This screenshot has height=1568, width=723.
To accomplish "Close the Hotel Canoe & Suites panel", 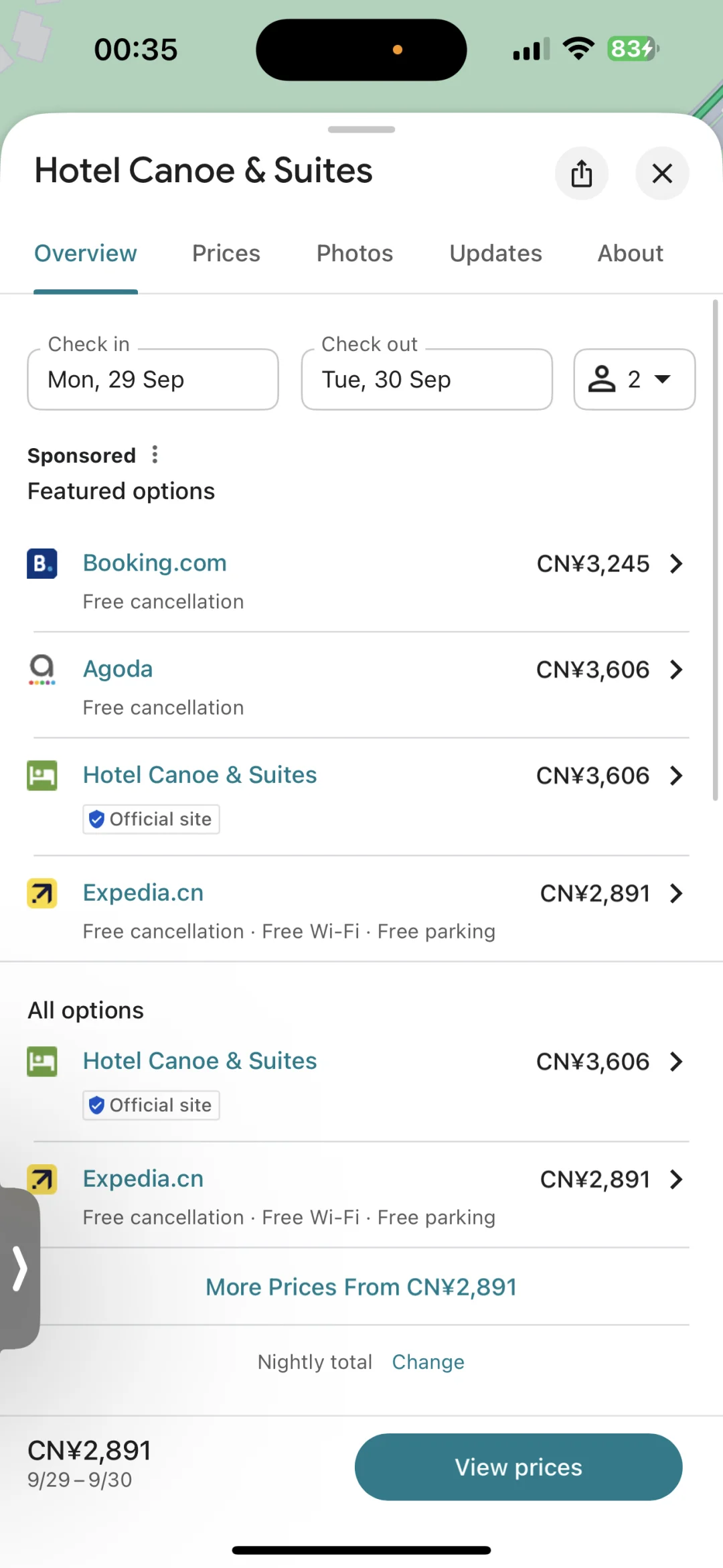I will [x=662, y=173].
